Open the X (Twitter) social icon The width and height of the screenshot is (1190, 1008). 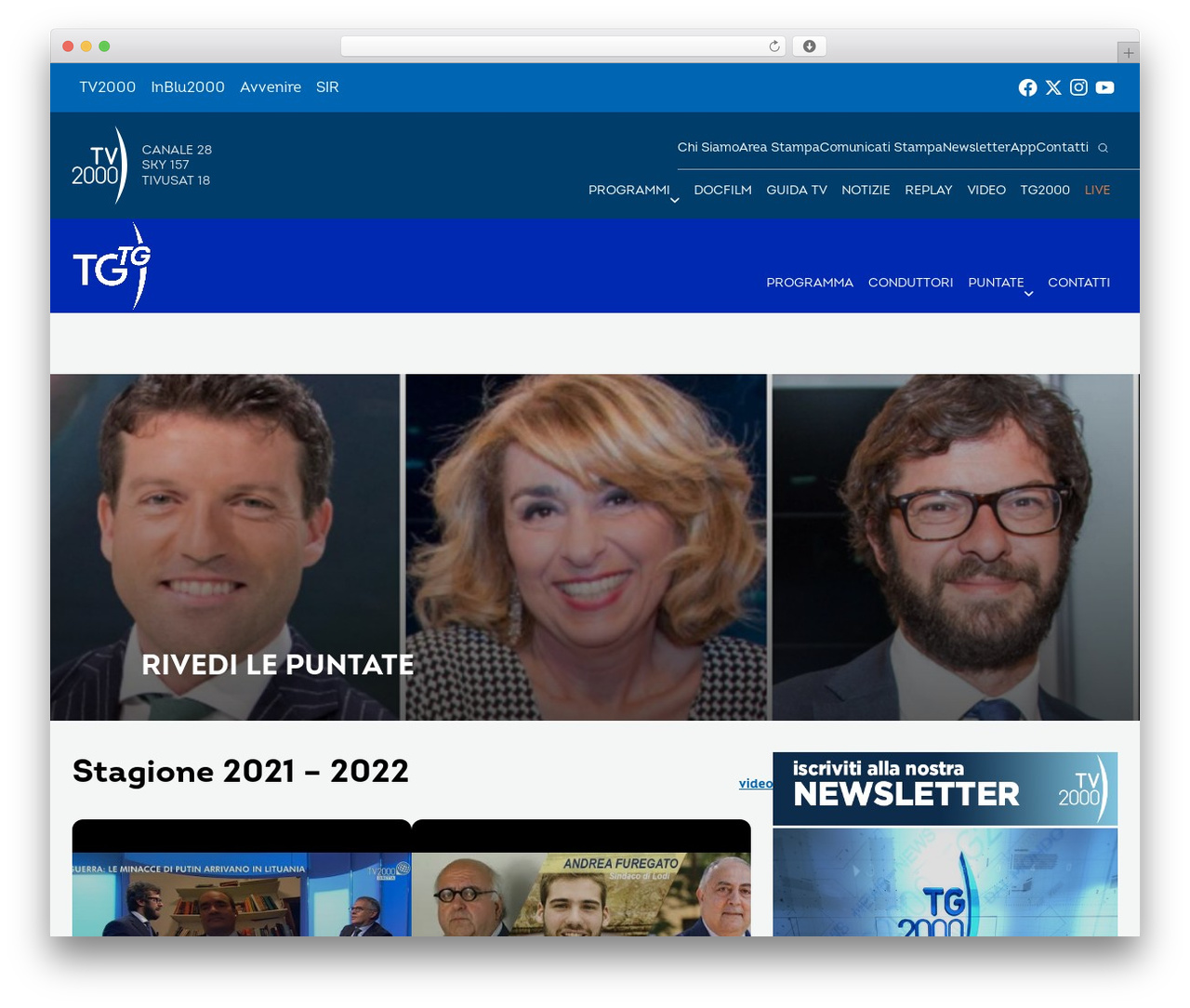(x=1053, y=87)
